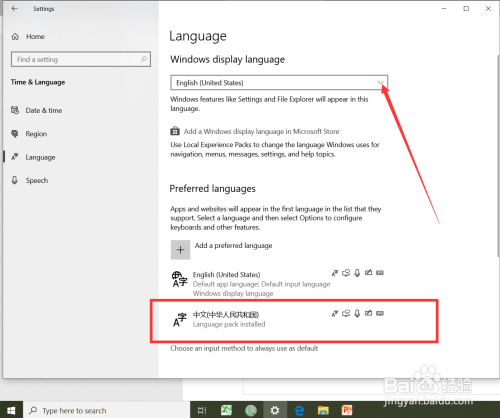Click keyboard feature icon in 中文 row

(380, 313)
